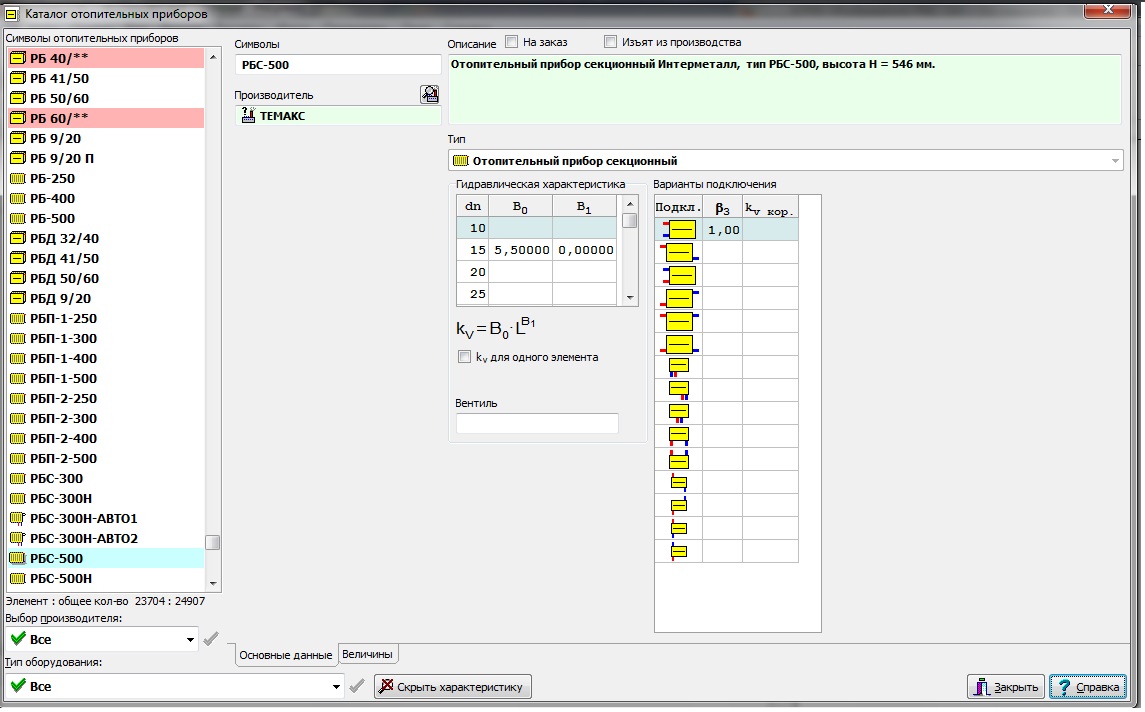This screenshot has width=1145, height=712.
Task: Switch to the 'Основные данные' tab
Action: pyautogui.click(x=285, y=655)
